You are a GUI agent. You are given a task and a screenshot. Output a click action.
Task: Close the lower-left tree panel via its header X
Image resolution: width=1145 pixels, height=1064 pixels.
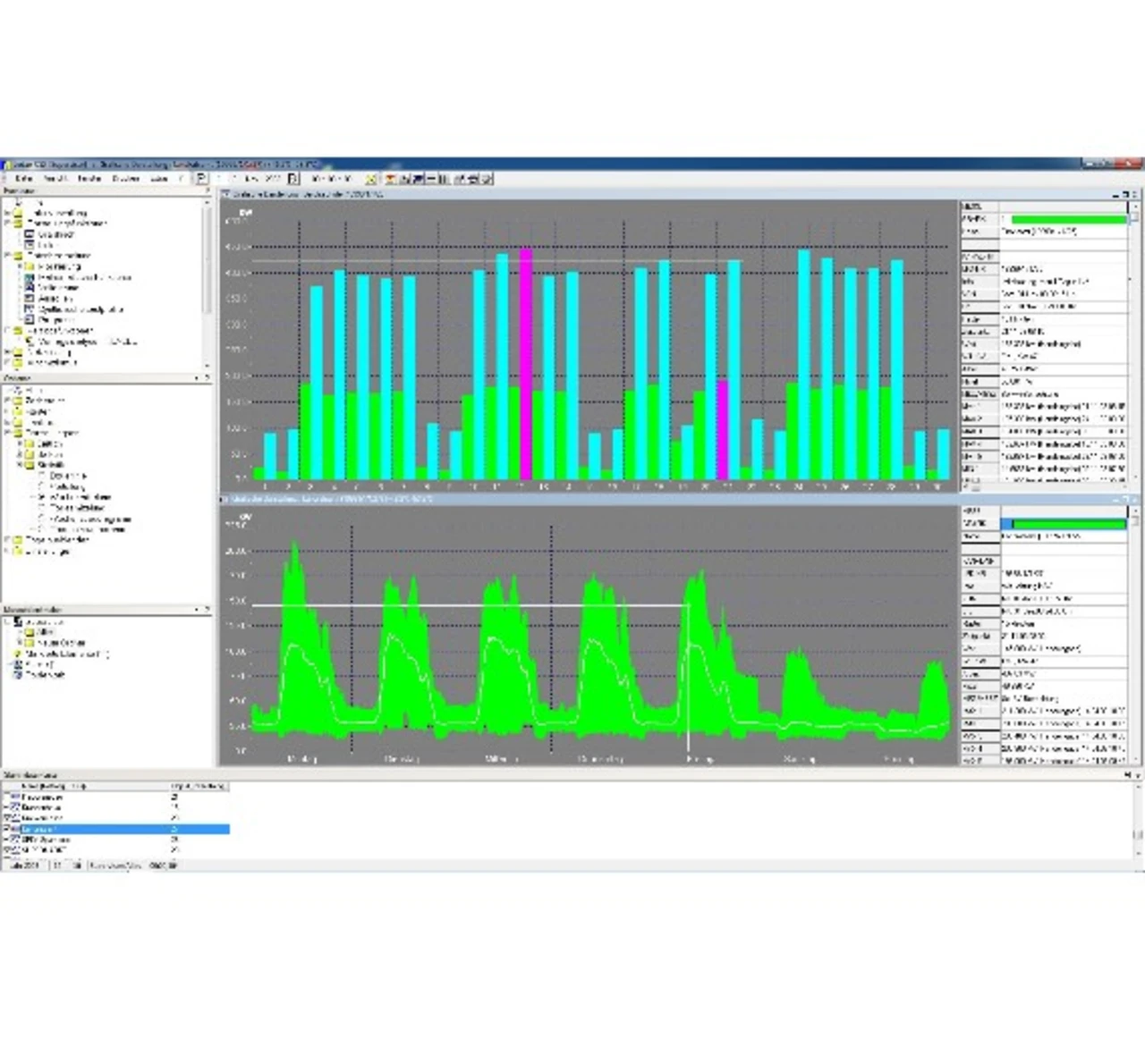207,610
